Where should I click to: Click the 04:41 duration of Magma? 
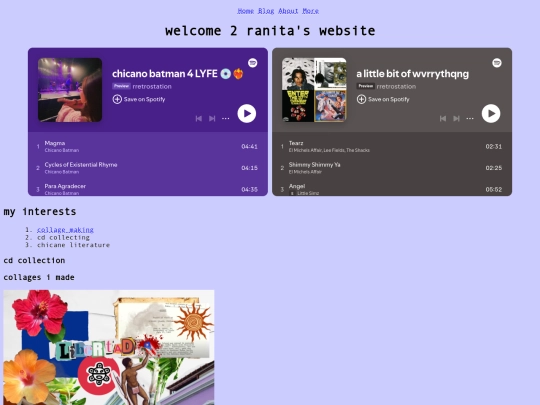point(249,146)
